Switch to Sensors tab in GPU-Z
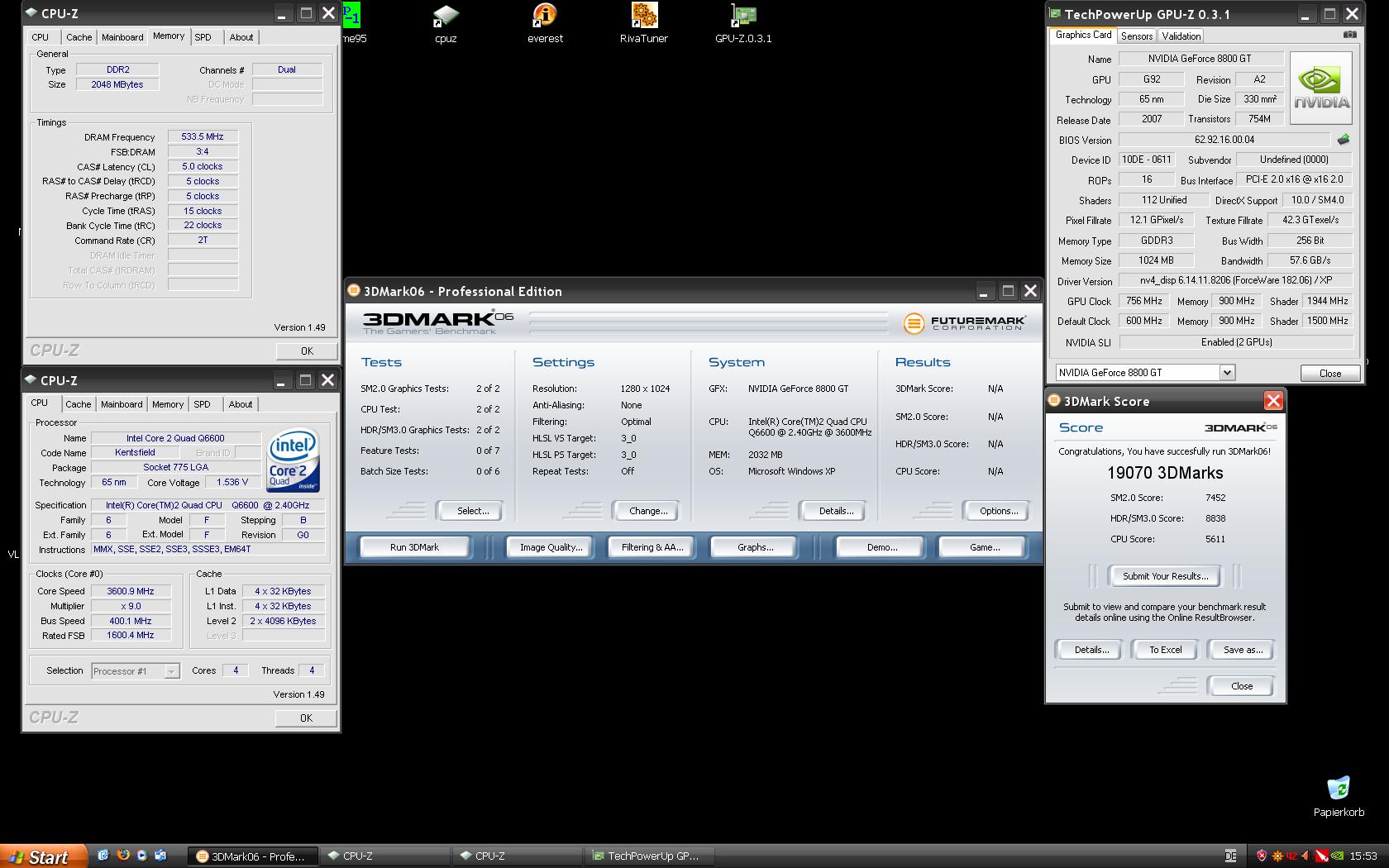 (x=1136, y=36)
